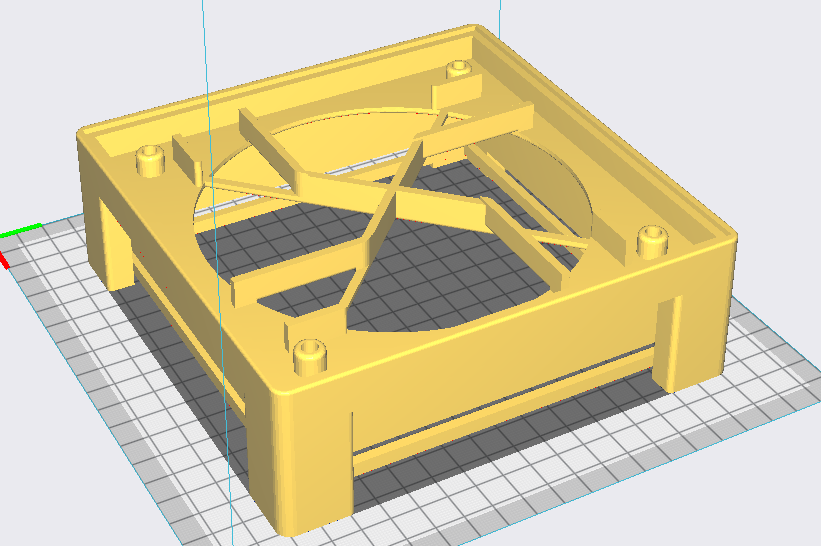Click the right side screw post
The width and height of the screenshot is (821, 546).
tap(652, 241)
